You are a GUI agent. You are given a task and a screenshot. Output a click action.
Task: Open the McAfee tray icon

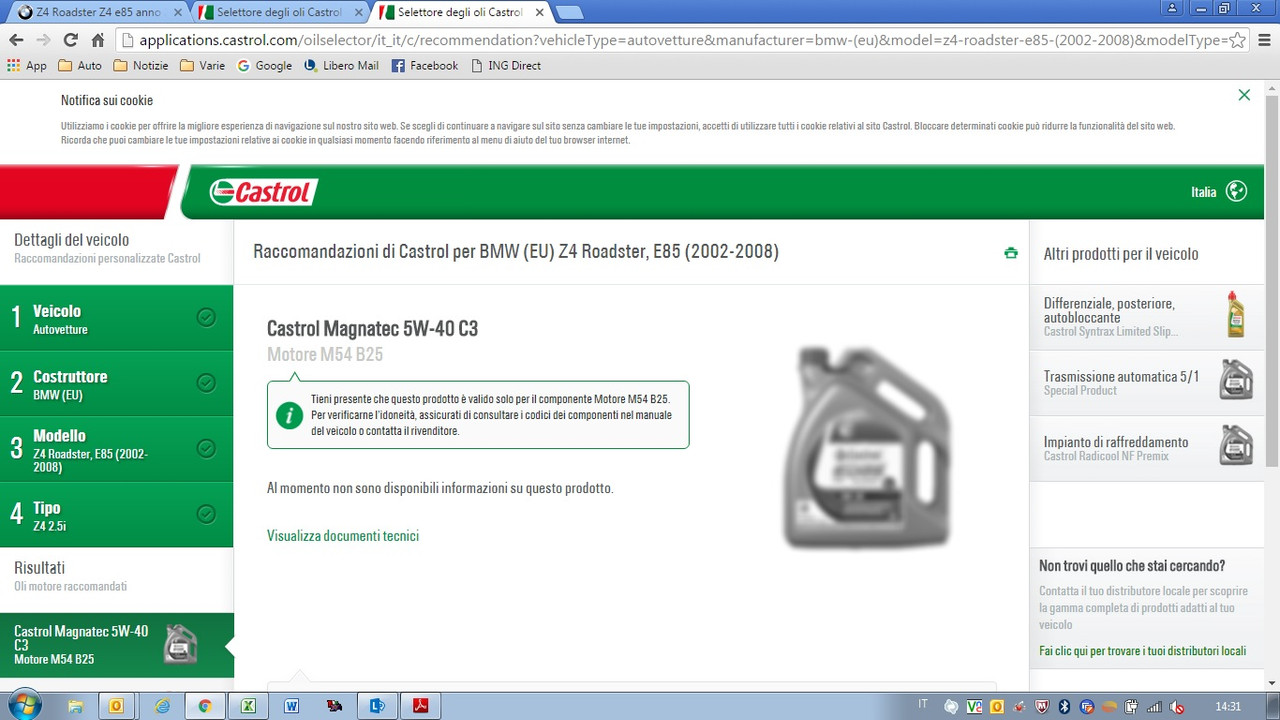[1042, 707]
